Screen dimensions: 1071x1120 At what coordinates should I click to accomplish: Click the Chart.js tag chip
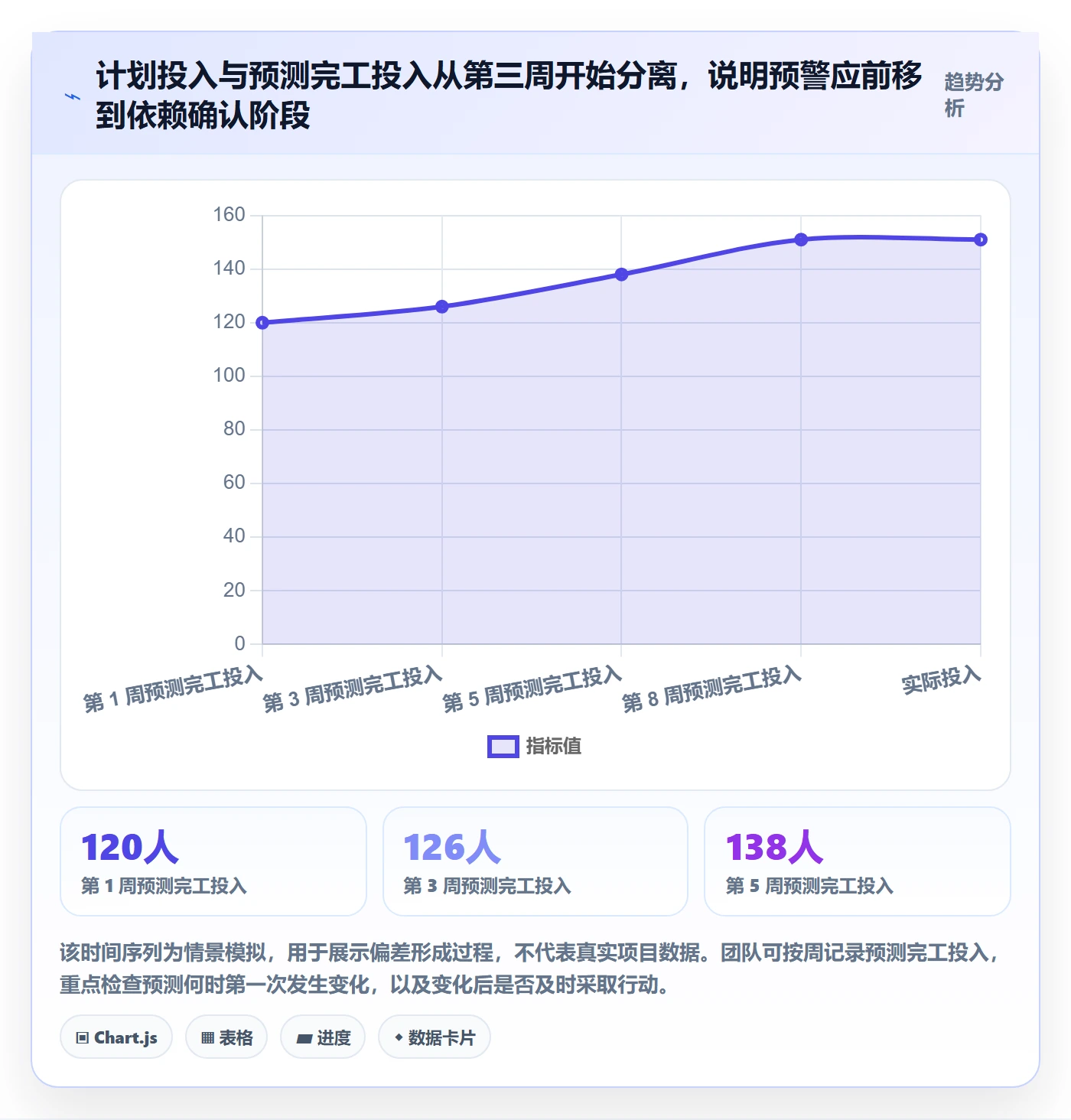(116, 1037)
